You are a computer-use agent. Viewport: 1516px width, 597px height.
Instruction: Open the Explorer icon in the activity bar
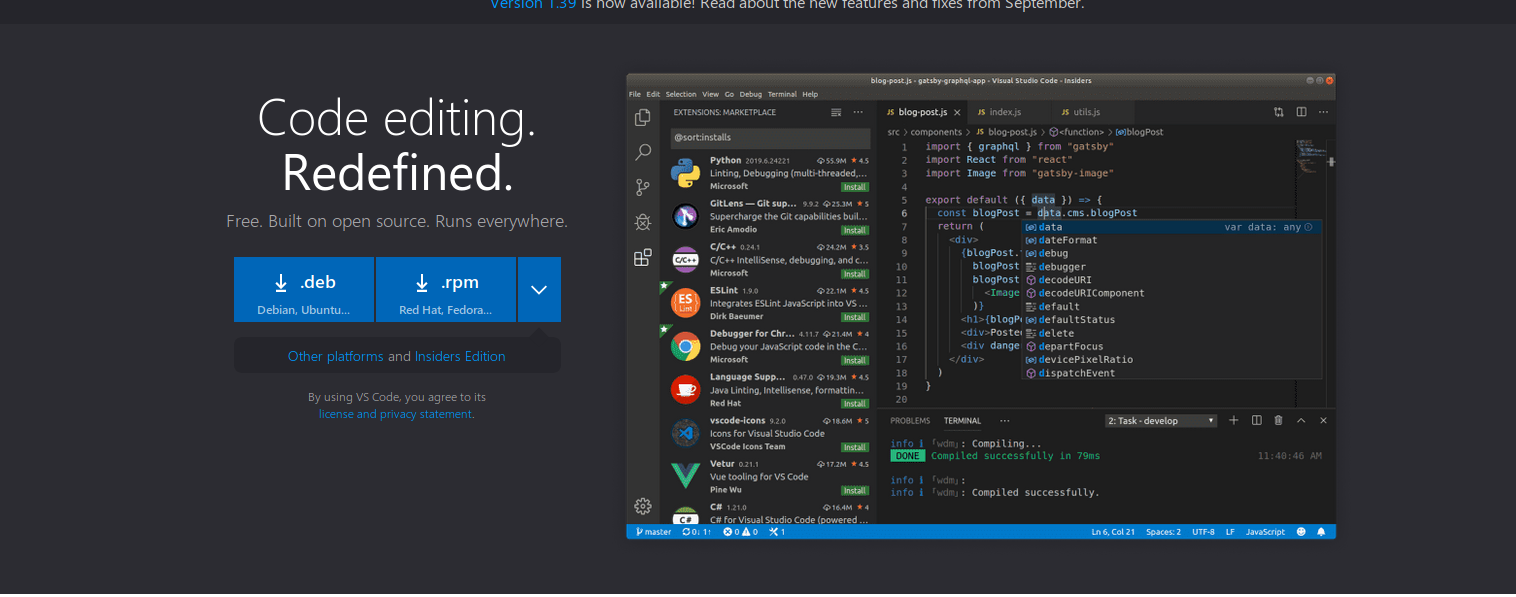[x=643, y=118]
